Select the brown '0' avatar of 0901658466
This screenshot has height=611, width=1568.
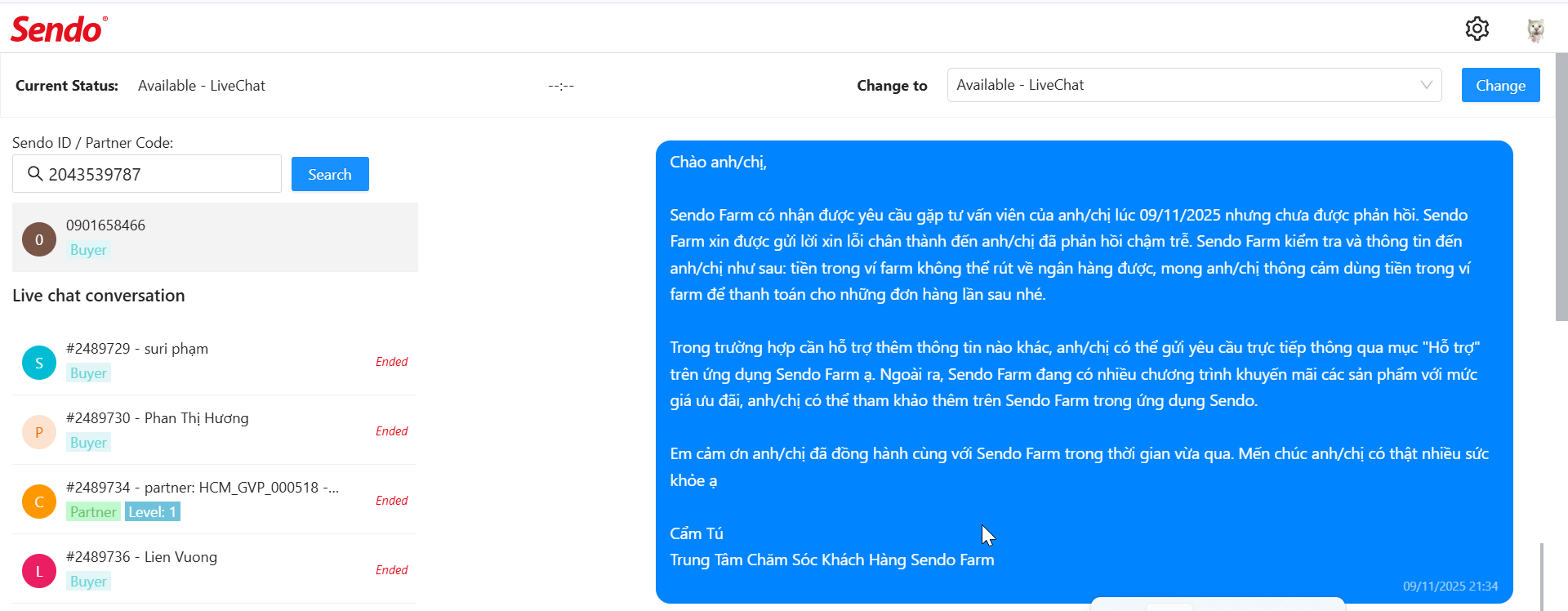39,239
